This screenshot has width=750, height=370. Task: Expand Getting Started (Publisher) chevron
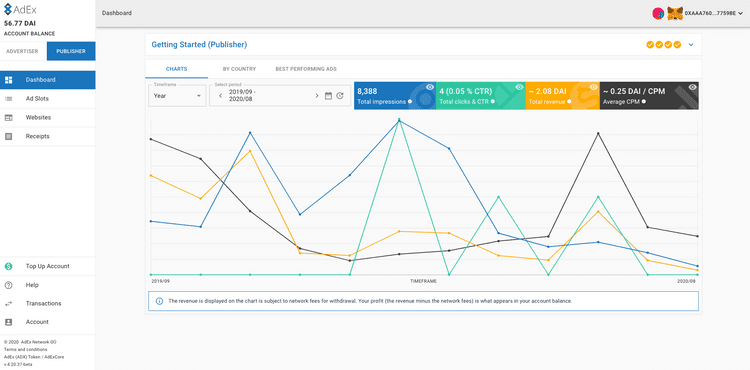pyautogui.click(x=691, y=45)
